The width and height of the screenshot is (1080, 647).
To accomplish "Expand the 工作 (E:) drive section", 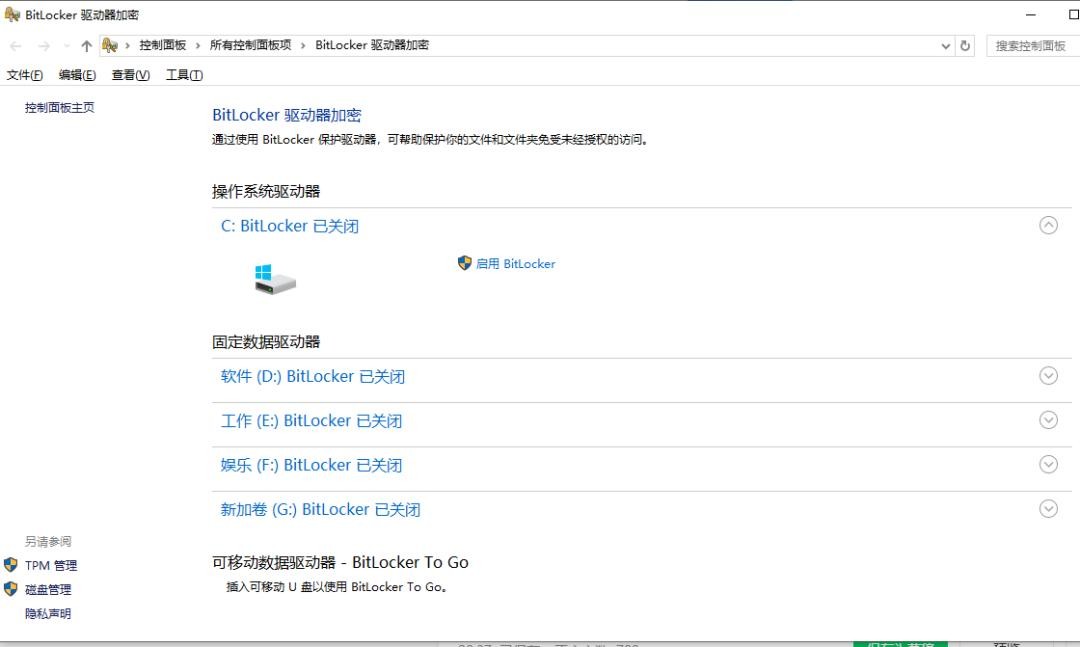I will click(x=1048, y=420).
